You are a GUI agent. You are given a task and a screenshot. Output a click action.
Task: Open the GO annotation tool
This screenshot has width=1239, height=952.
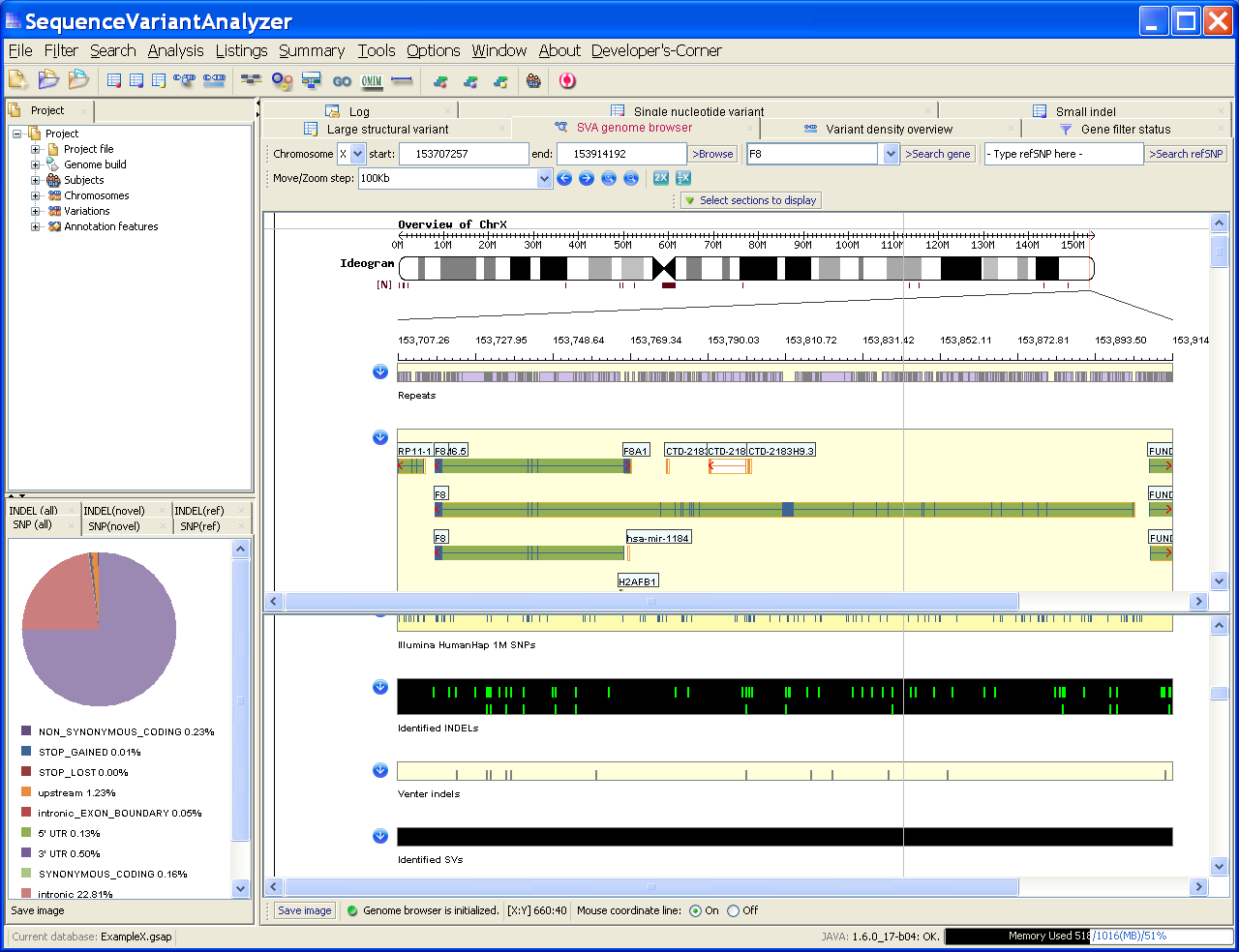click(342, 81)
